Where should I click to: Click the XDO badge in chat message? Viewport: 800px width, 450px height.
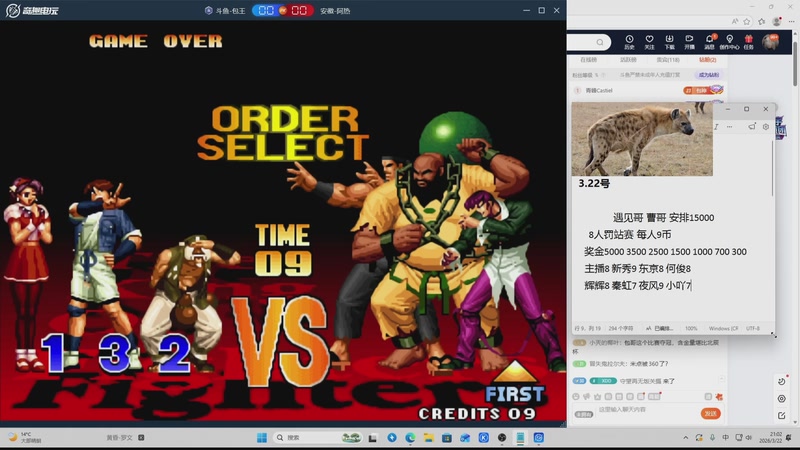coord(603,381)
